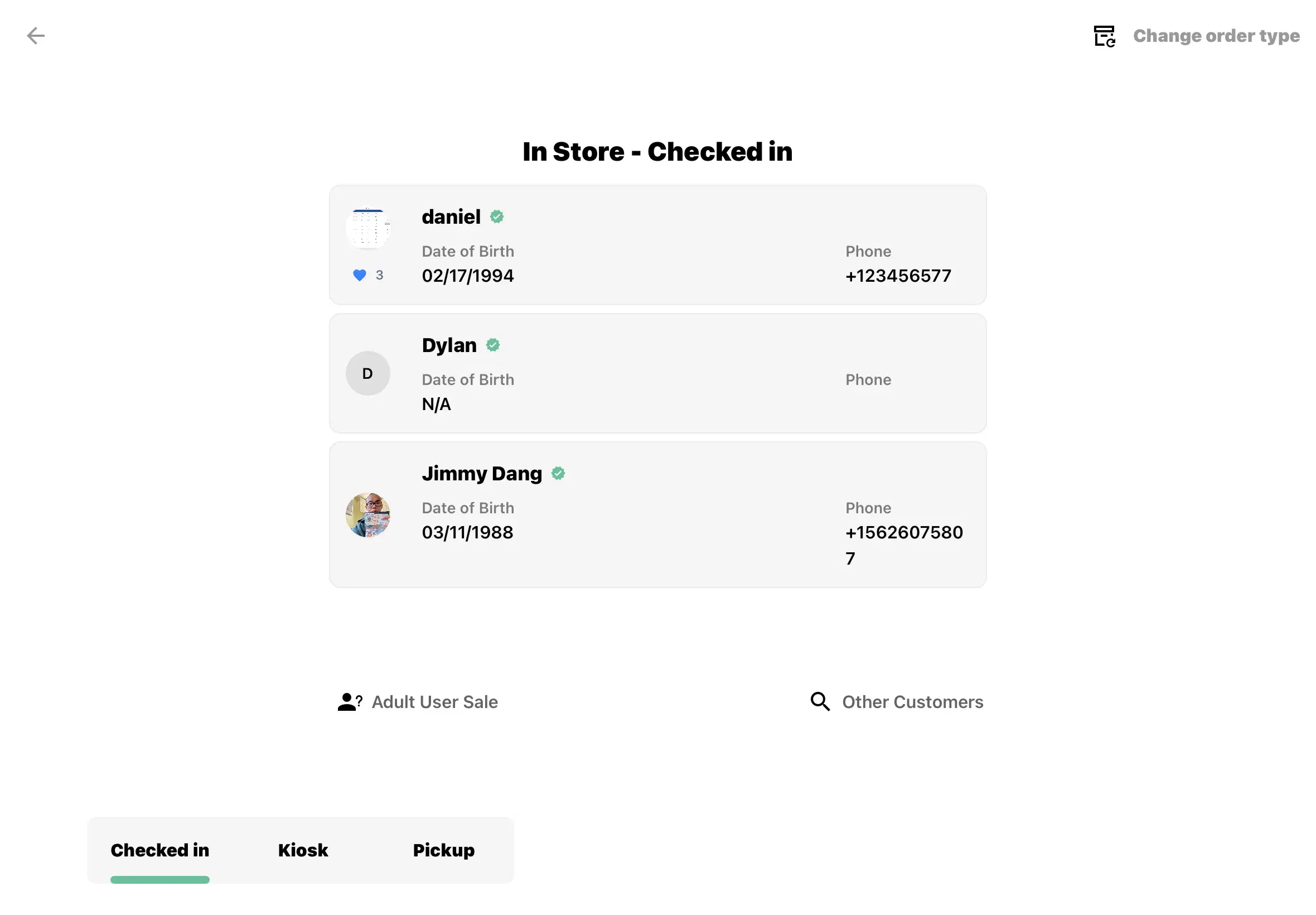Select the Checked in tab

(159, 850)
